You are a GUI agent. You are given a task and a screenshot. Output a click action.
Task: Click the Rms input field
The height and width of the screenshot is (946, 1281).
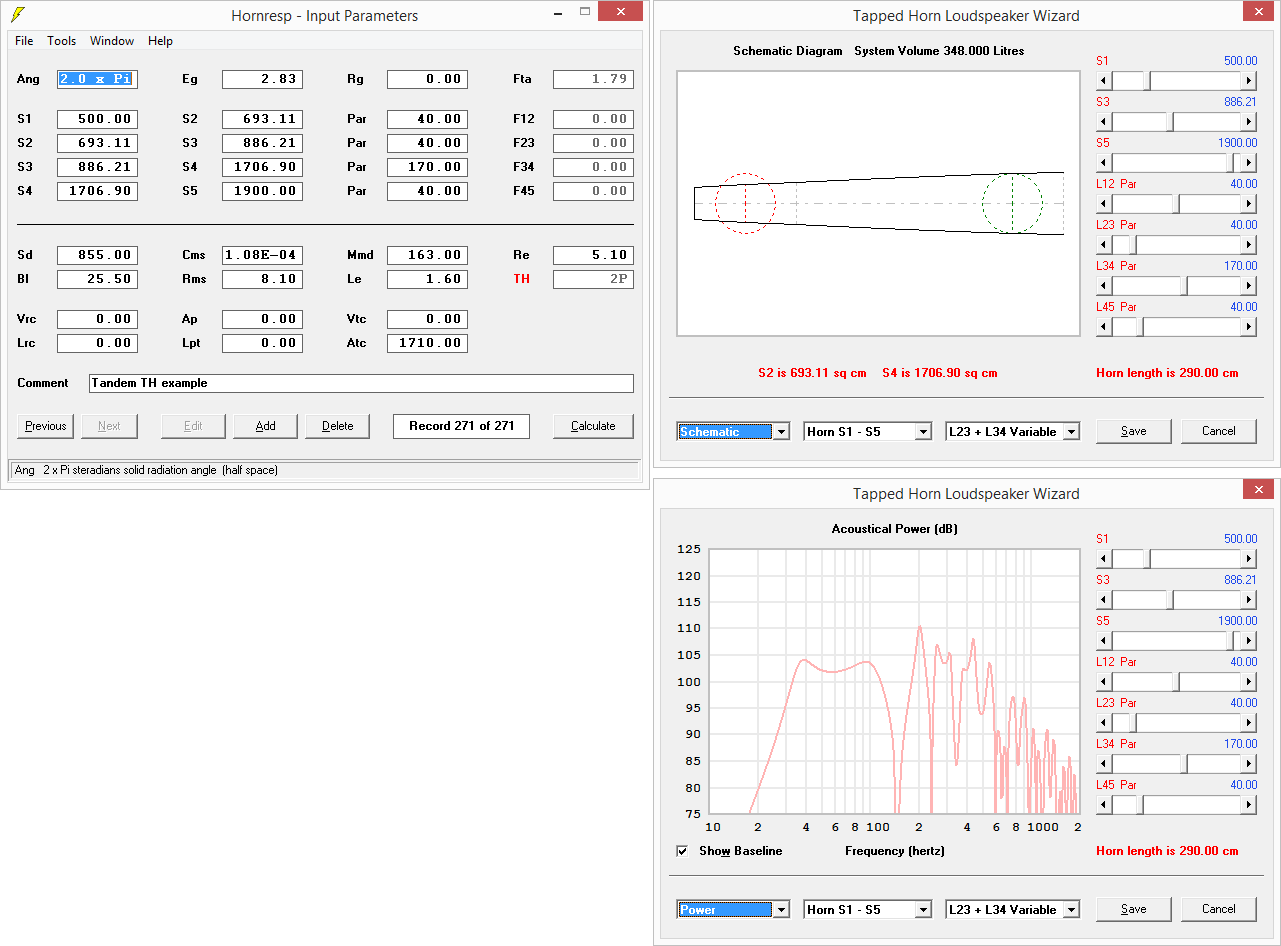(x=262, y=279)
